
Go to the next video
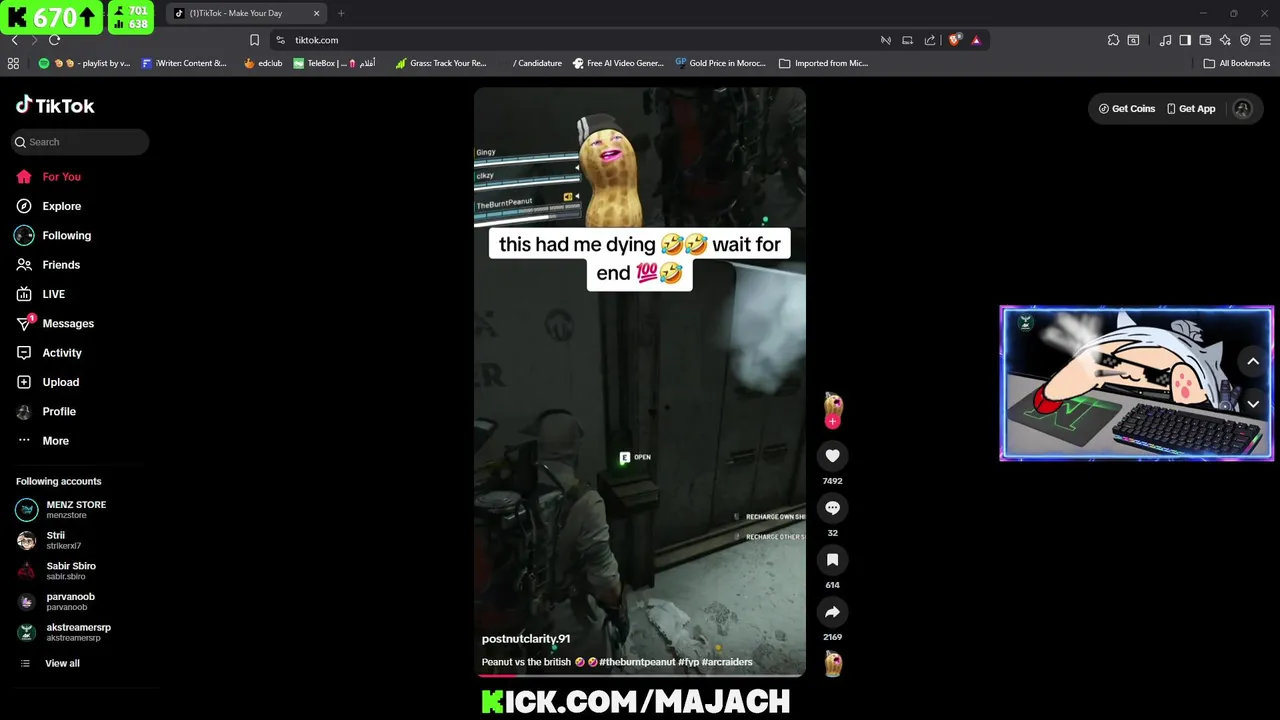[x=1253, y=404]
